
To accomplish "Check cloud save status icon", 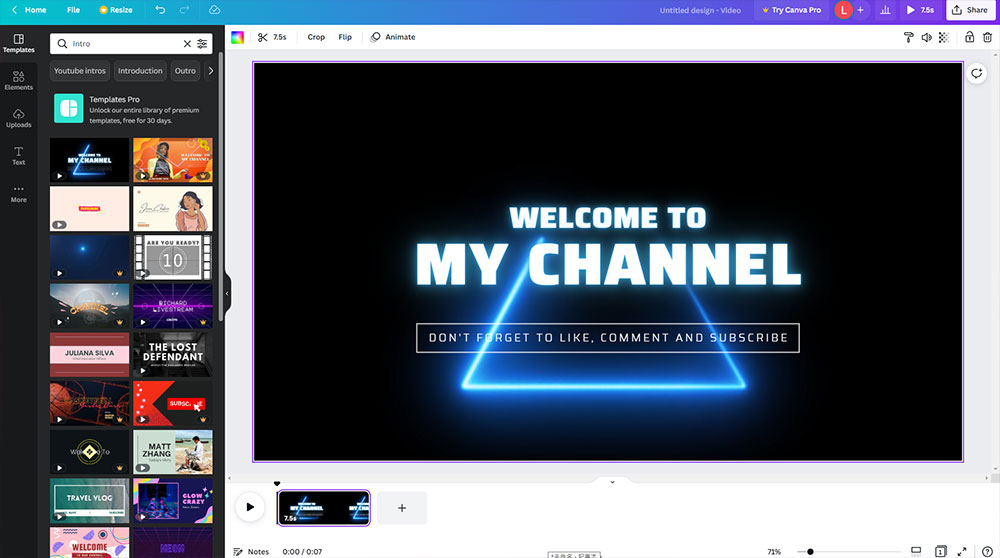I will point(214,10).
